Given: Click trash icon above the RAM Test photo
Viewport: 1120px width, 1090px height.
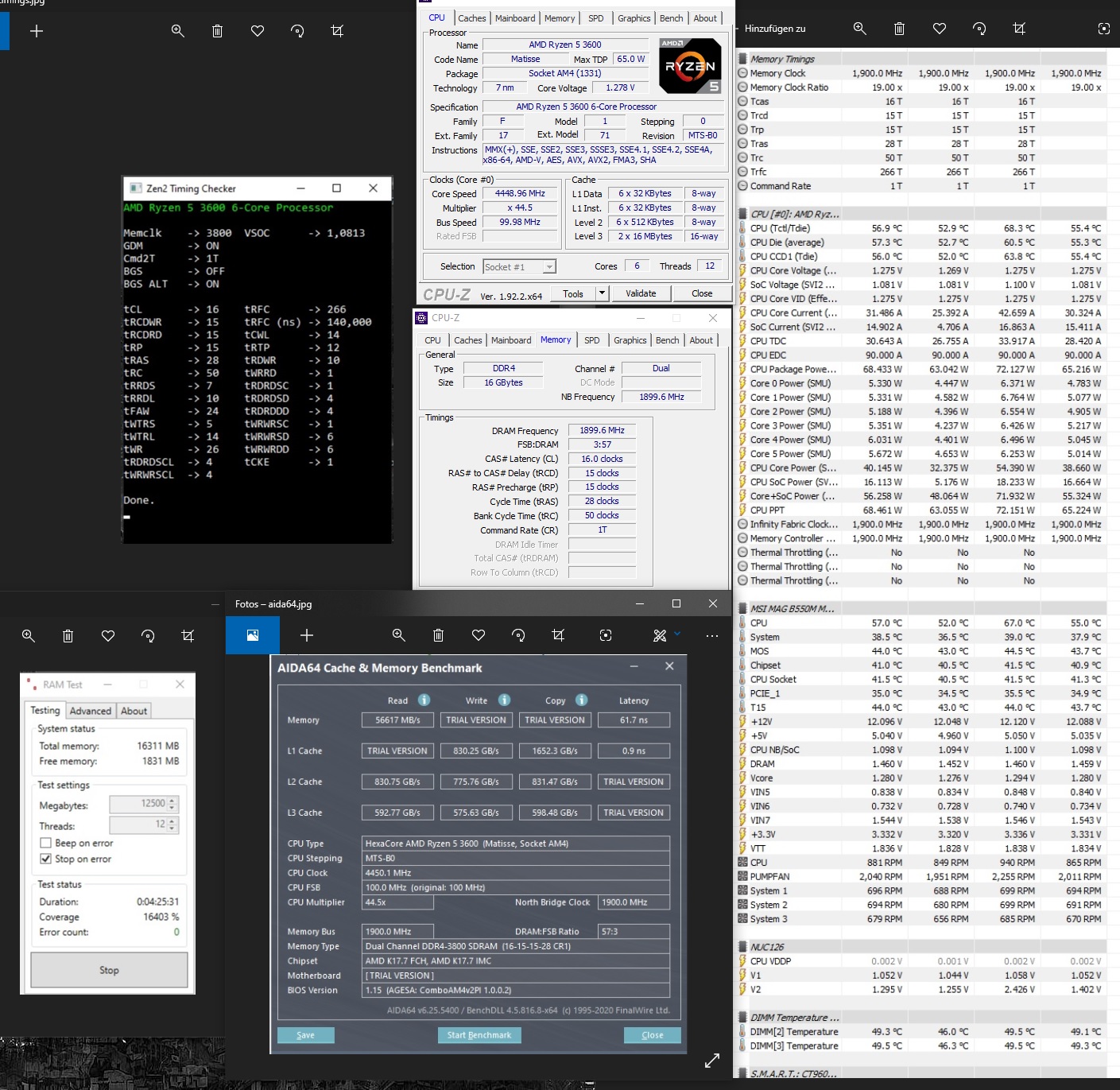Looking at the screenshot, I should click(68, 635).
